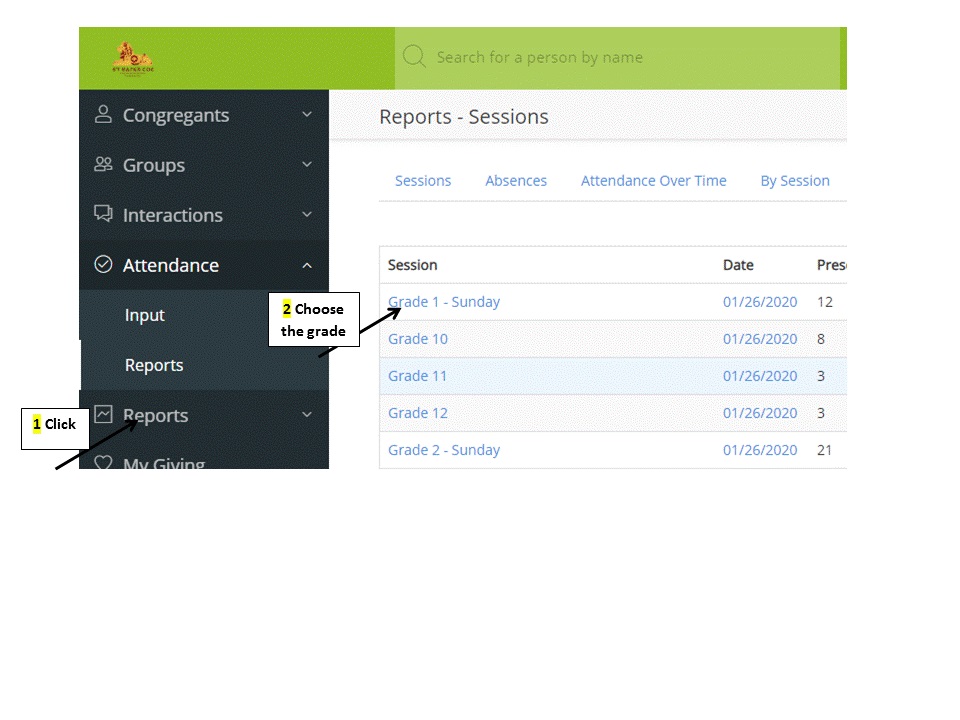Click the Groups people icon
The height and width of the screenshot is (720, 960).
pyautogui.click(x=103, y=164)
